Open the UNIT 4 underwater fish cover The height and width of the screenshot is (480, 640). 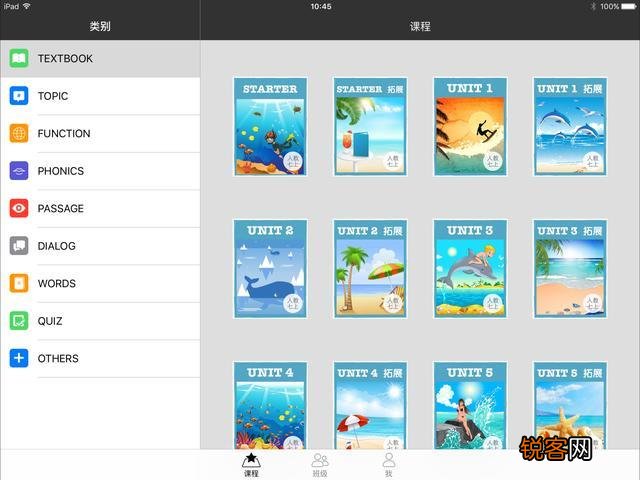270,406
